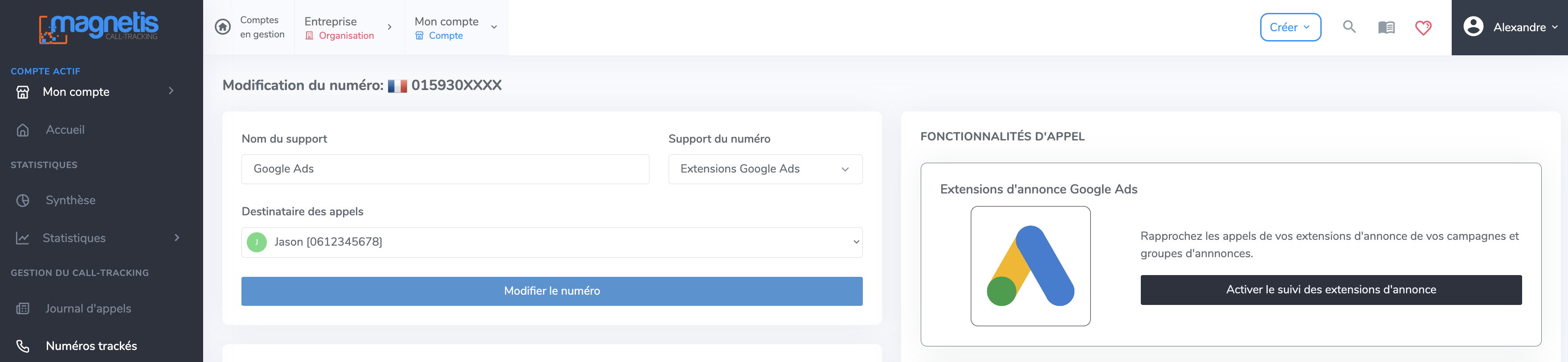Open the Créer dropdown button
Viewport: 1568px width, 362px height.
click(x=1290, y=28)
